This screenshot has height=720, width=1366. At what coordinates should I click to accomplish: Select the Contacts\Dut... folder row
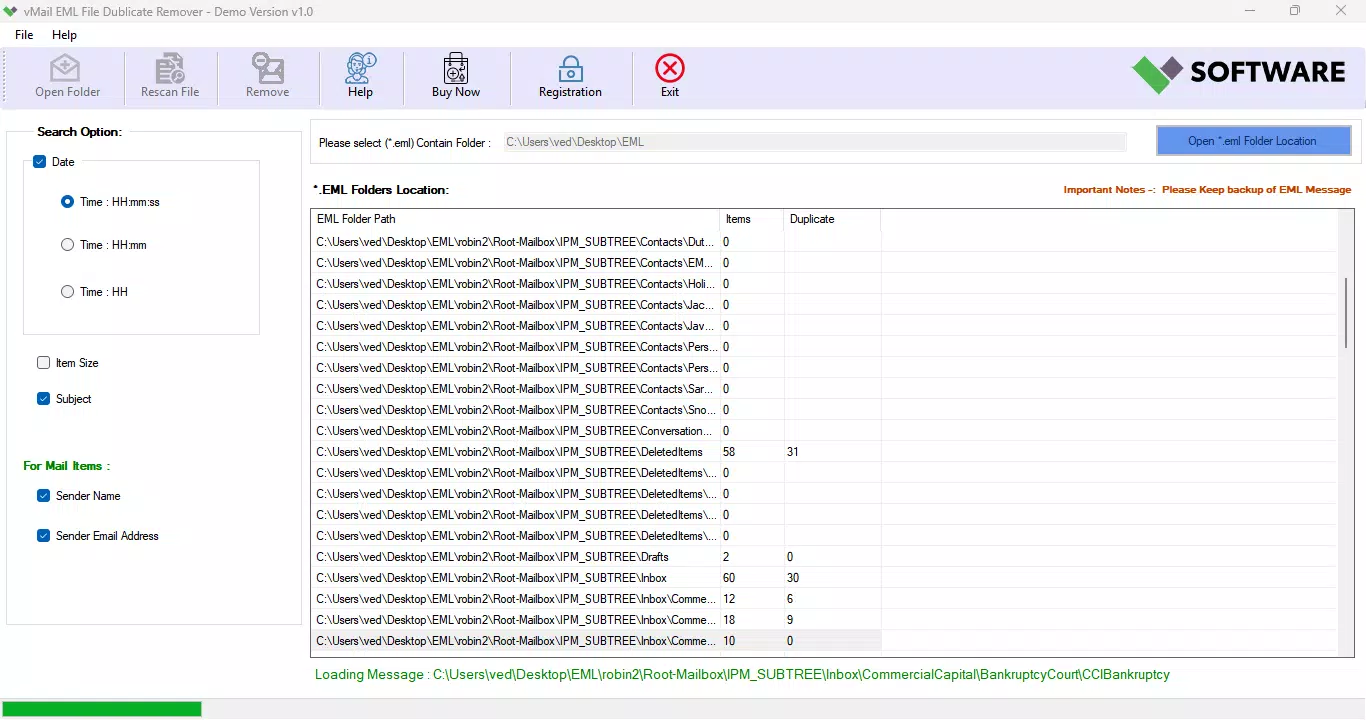tap(596, 242)
